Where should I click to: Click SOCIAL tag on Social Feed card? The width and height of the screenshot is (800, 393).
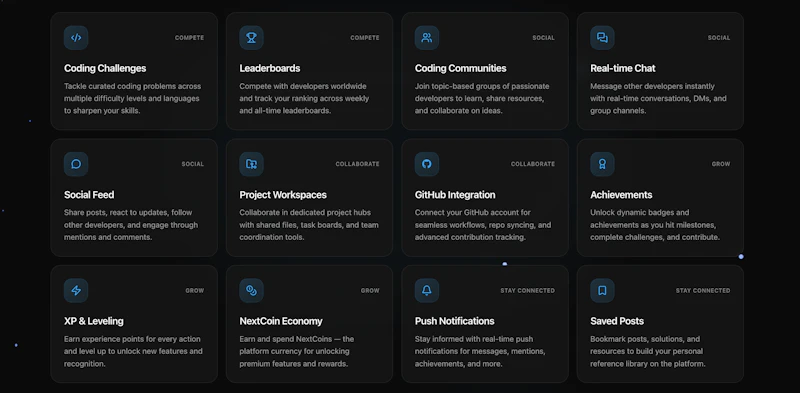tap(193, 164)
